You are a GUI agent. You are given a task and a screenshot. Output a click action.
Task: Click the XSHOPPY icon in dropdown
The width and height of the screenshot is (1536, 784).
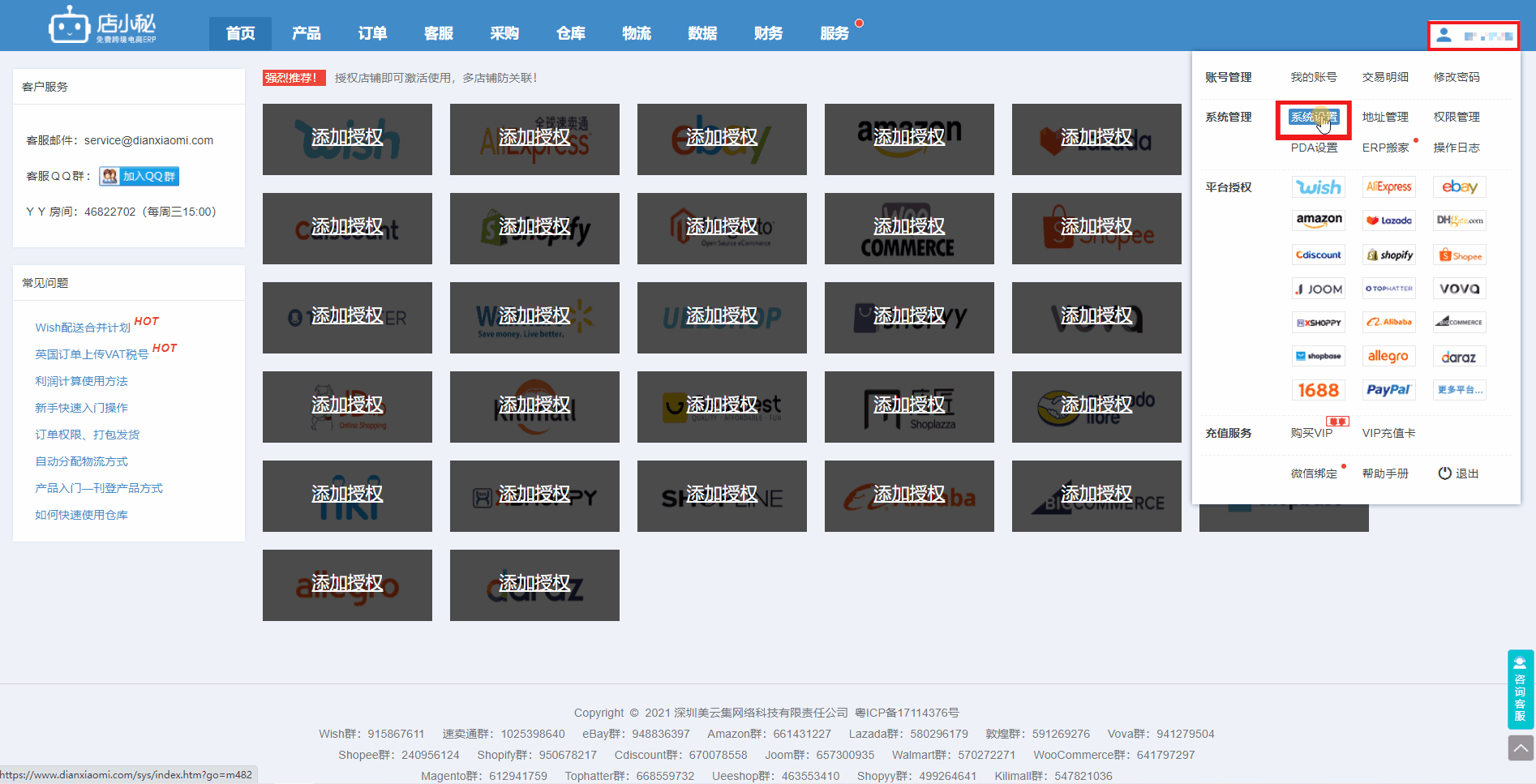click(1318, 323)
